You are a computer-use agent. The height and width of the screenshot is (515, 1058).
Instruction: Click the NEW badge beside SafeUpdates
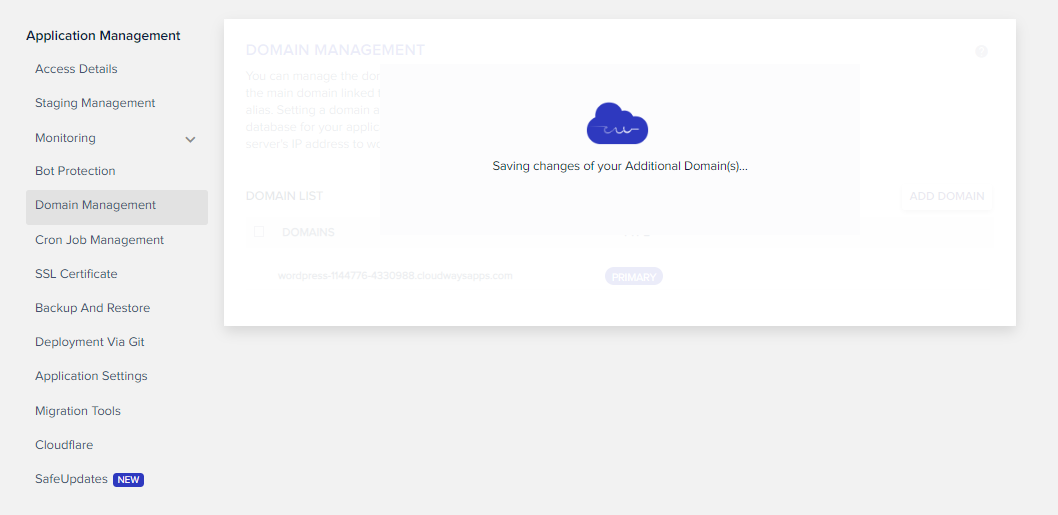pos(128,480)
